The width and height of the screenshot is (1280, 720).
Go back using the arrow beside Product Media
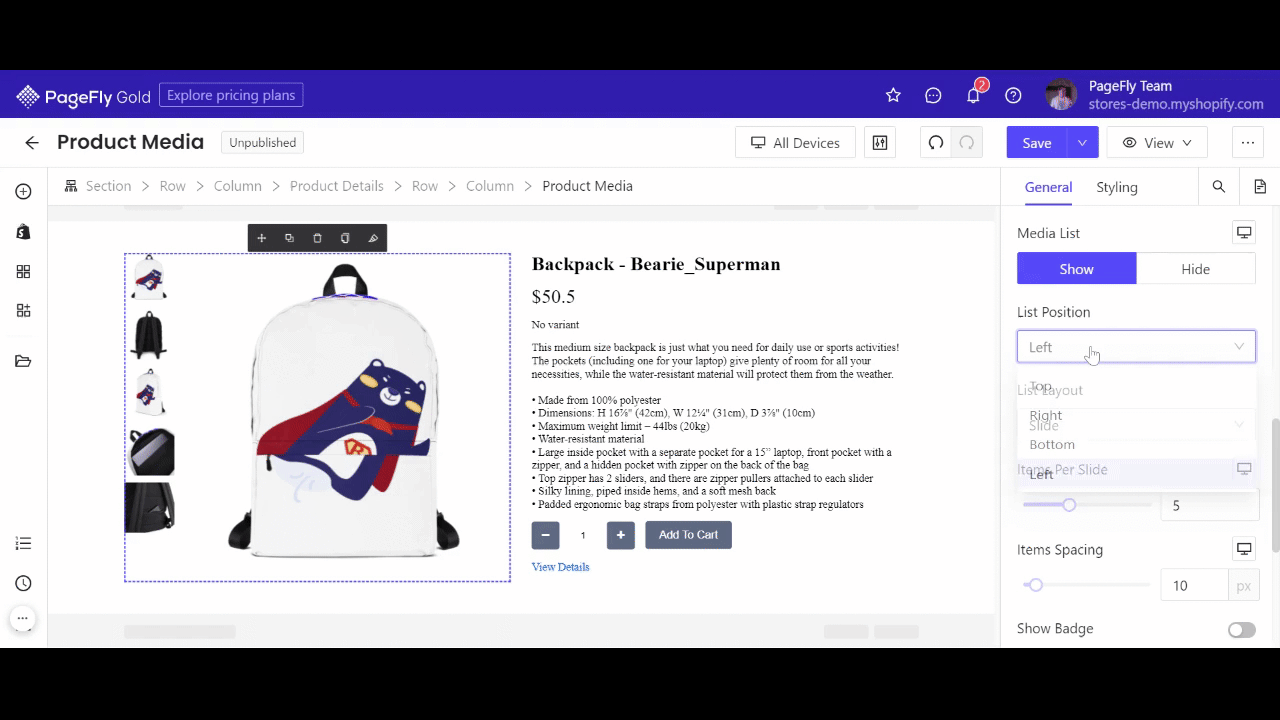pos(32,143)
